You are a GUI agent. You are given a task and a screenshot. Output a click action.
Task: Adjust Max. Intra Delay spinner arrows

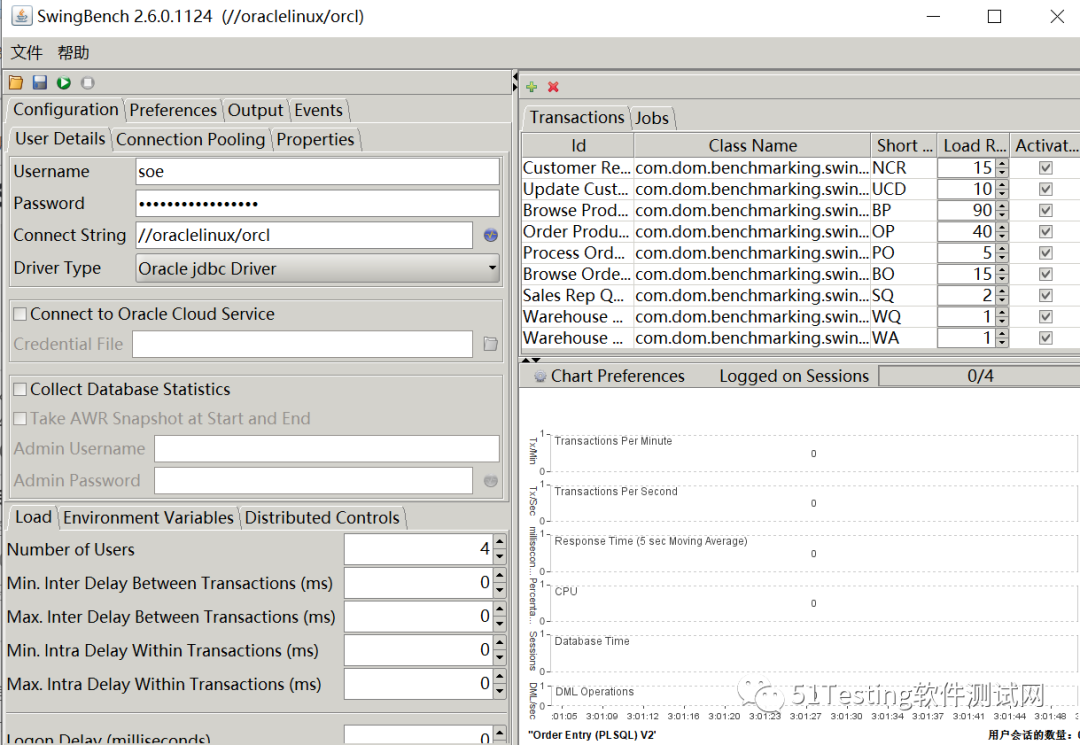click(500, 684)
